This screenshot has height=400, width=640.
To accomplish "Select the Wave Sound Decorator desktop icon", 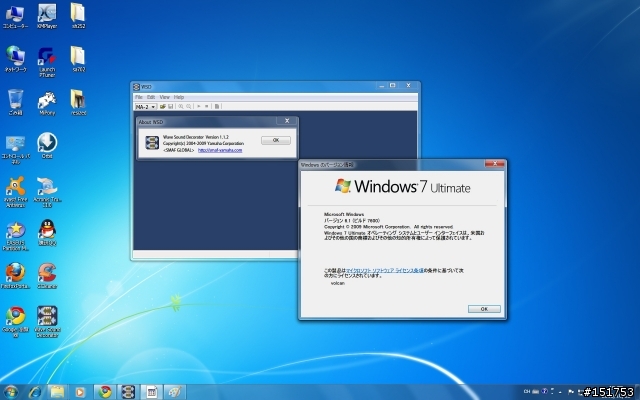I will 47,322.
